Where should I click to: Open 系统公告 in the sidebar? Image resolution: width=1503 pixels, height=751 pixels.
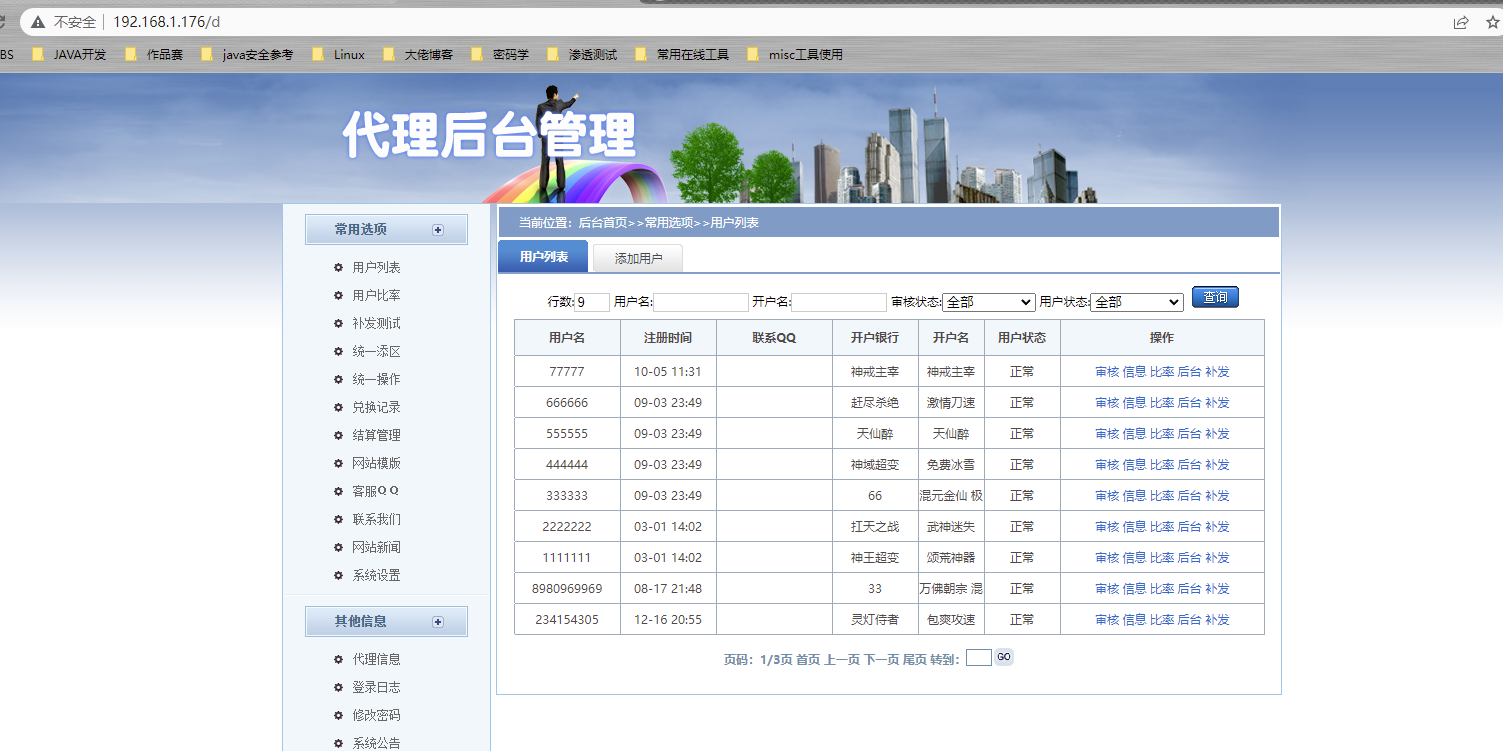(x=376, y=743)
